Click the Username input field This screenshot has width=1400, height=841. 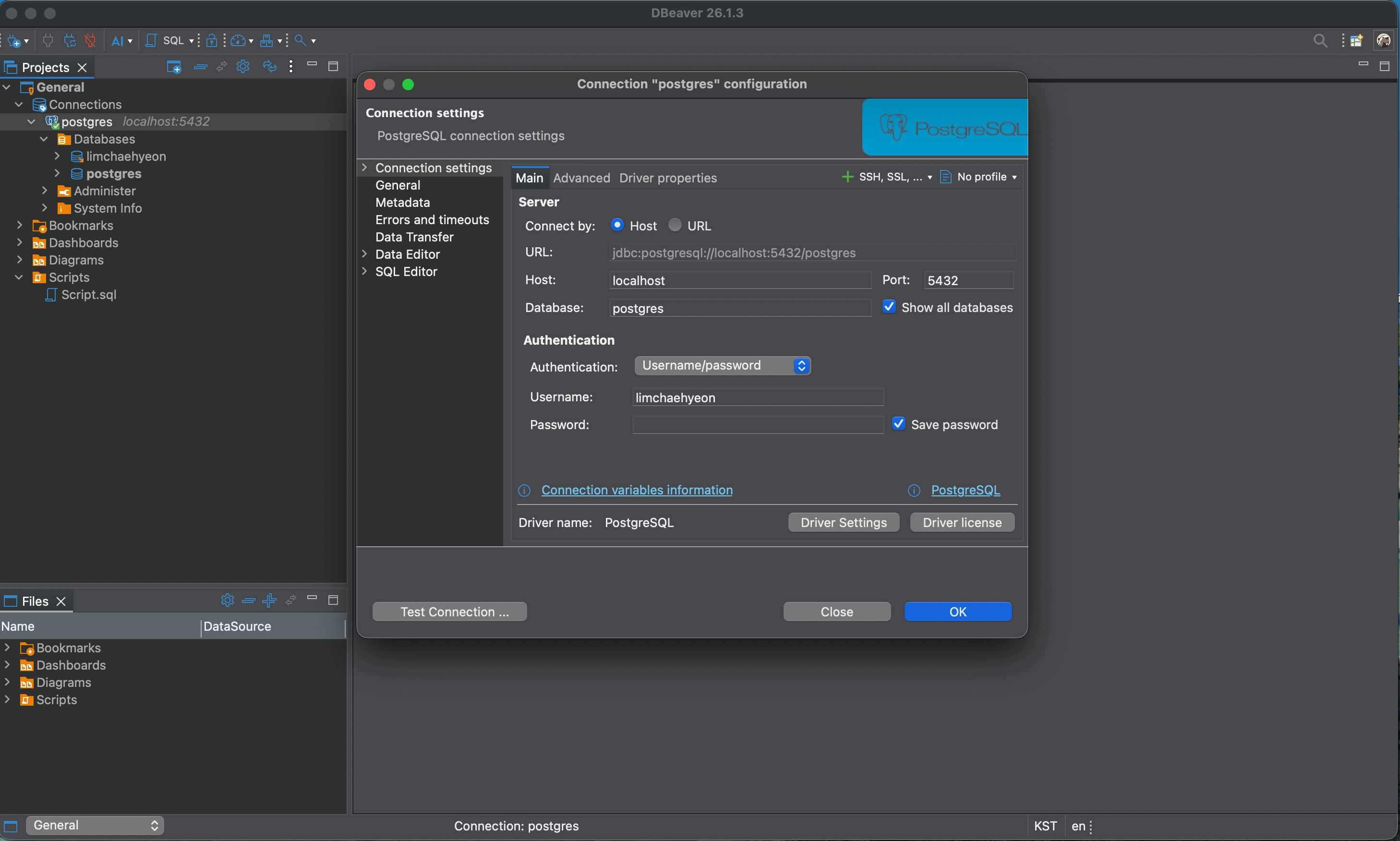click(x=758, y=397)
